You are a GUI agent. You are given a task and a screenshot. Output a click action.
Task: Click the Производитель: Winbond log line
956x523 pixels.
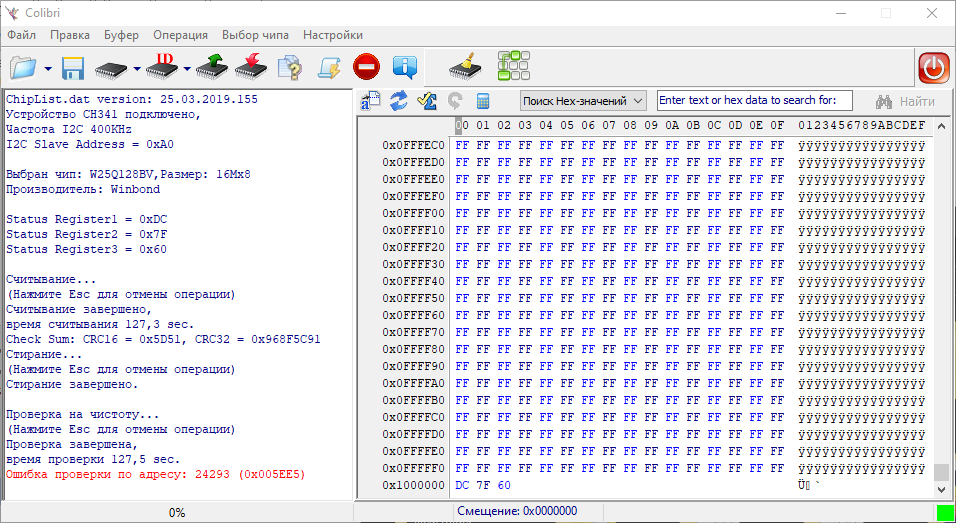pyautogui.click(x=83, y=189)
